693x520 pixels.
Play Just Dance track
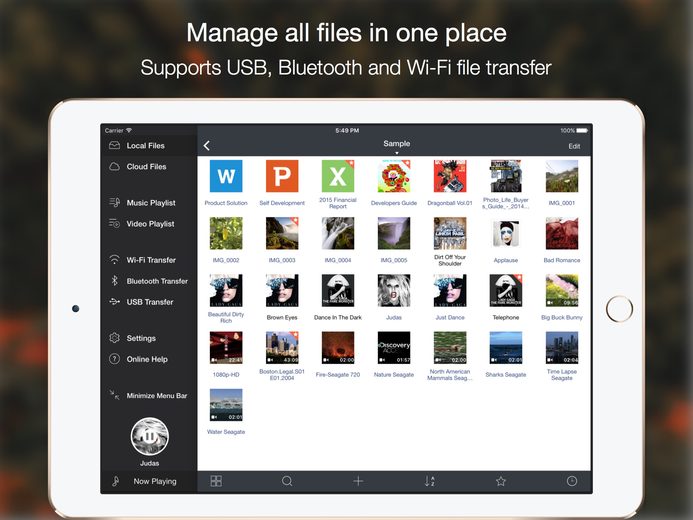point(450,290)
